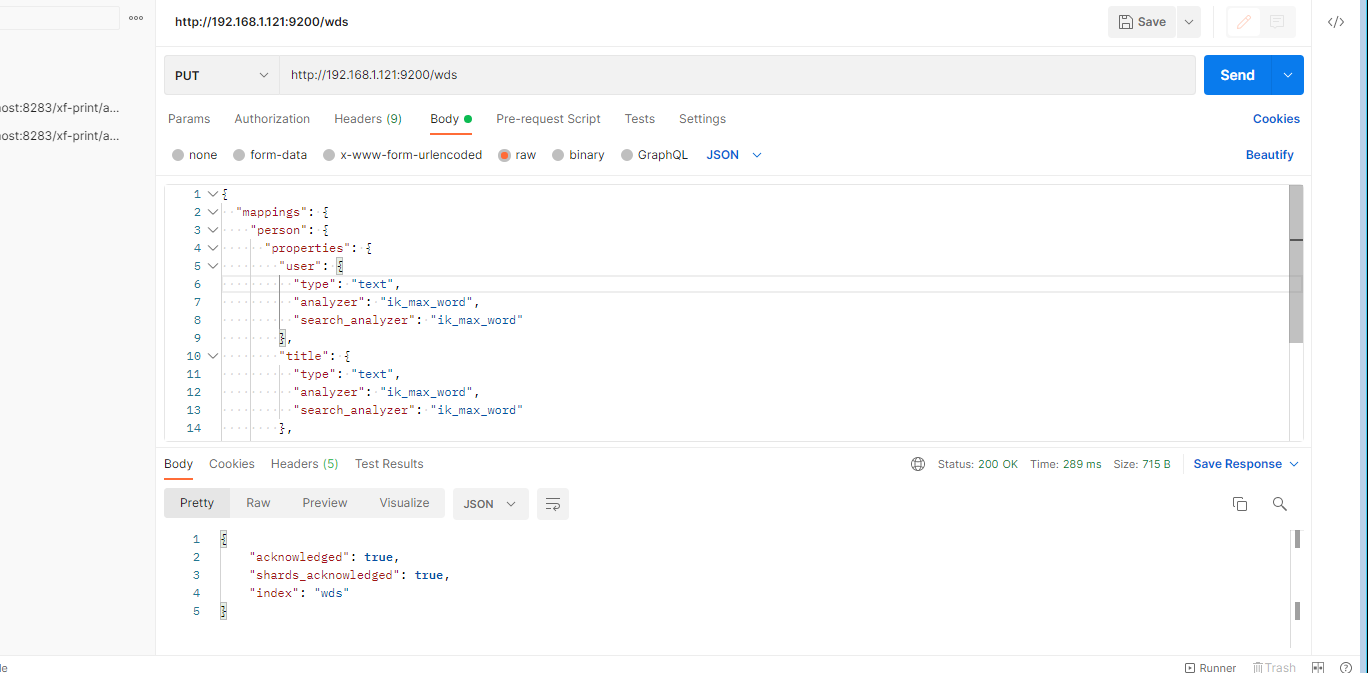The image size is (1368, 673).
Task: Search the response with the magnifier icon
Action: (x=1279, y=504)
